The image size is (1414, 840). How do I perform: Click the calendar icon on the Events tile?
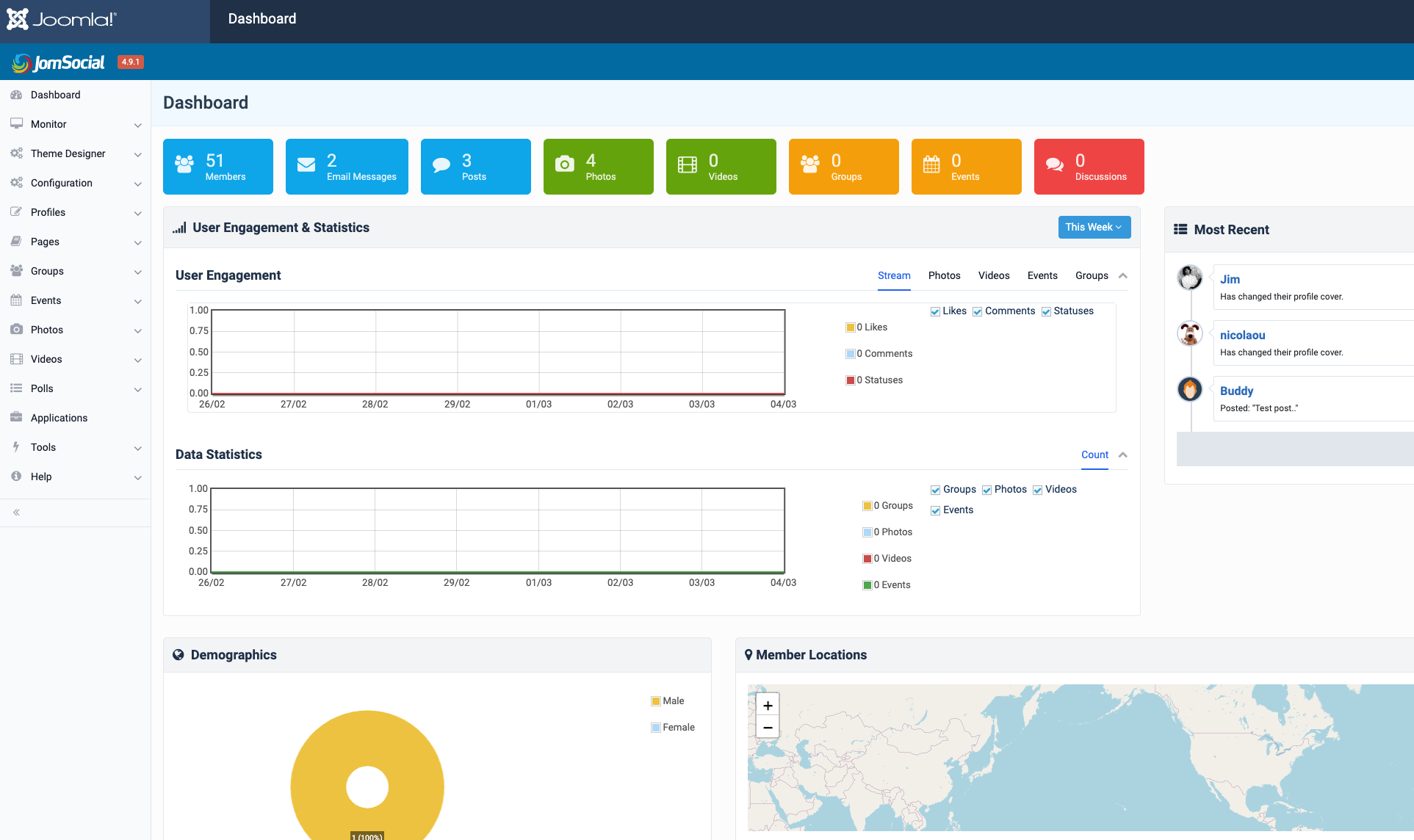(x=931, y=164)
